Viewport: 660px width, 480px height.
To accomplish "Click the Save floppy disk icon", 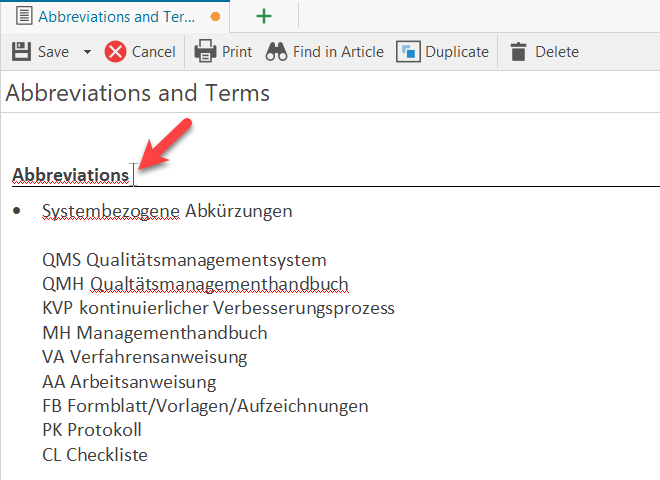I will 20,52.
